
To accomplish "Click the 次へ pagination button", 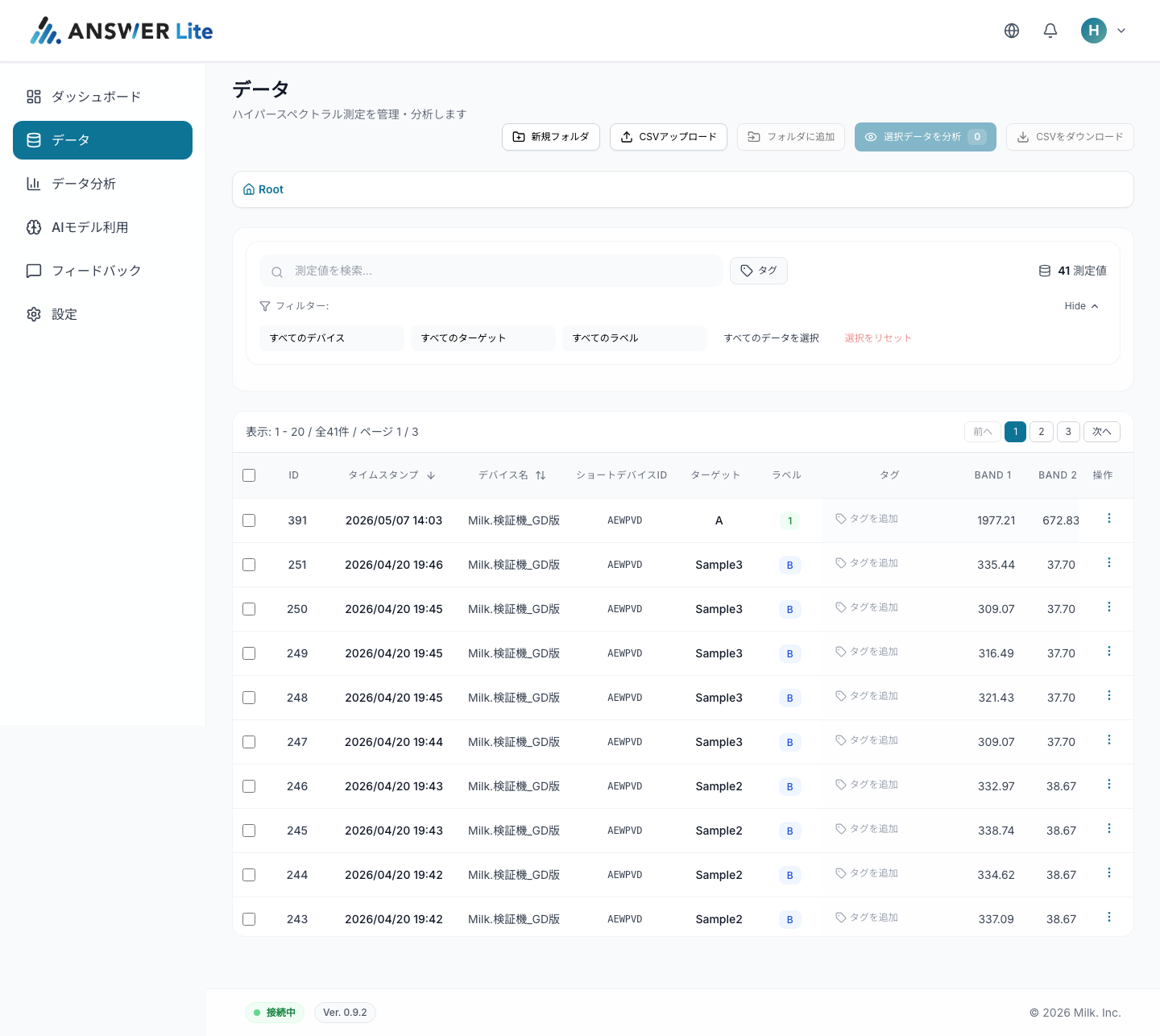I will coord(1102,432).
